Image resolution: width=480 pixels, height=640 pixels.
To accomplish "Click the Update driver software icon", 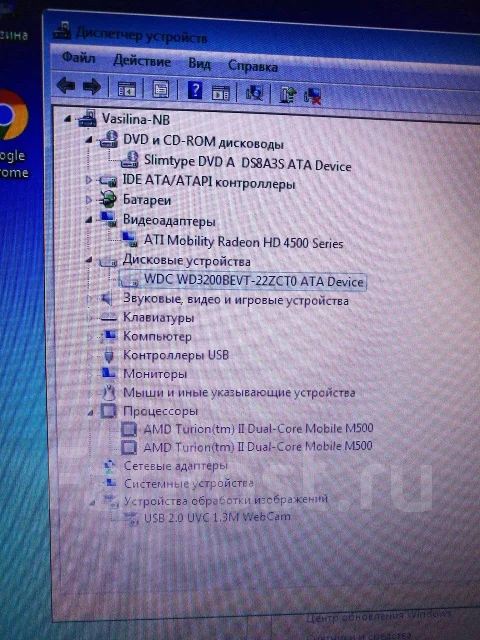I will pos(287,95).
